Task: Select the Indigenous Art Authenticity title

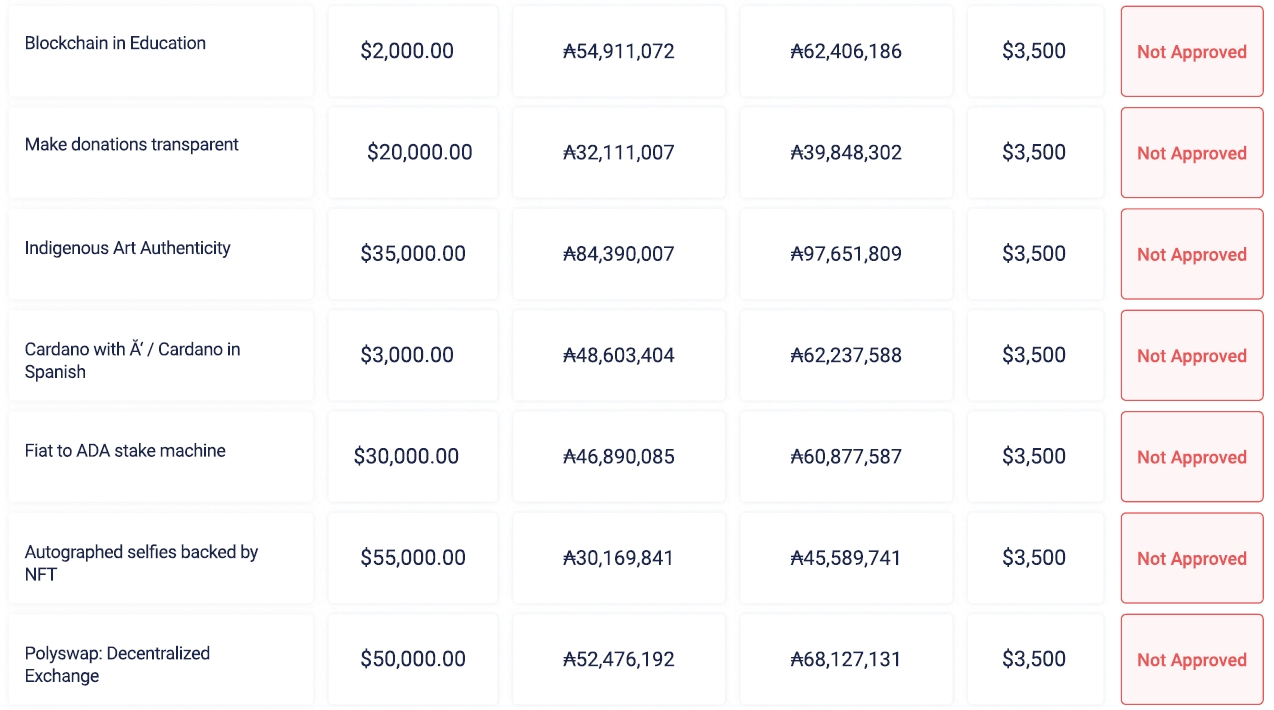Action: pos(127,248)
